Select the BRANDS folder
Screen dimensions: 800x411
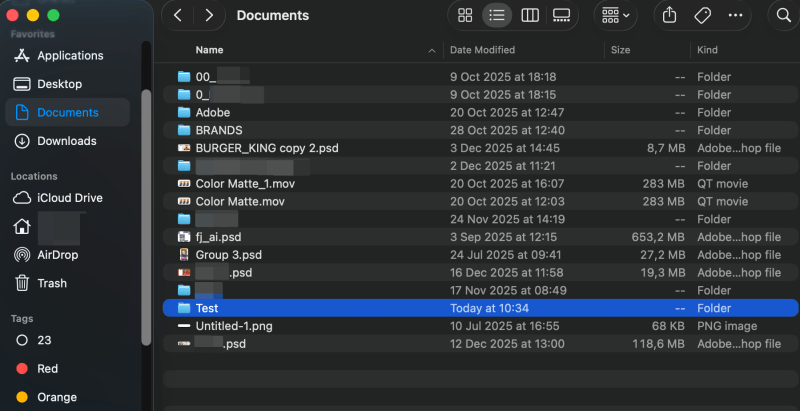pos(481,130)
